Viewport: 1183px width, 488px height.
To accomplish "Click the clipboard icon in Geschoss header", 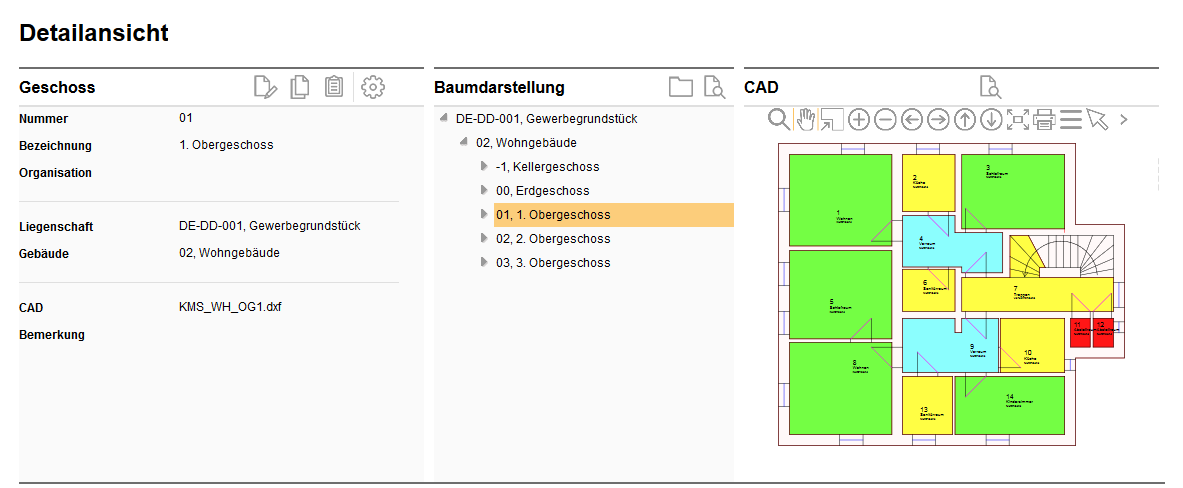I will pos(334,88).
